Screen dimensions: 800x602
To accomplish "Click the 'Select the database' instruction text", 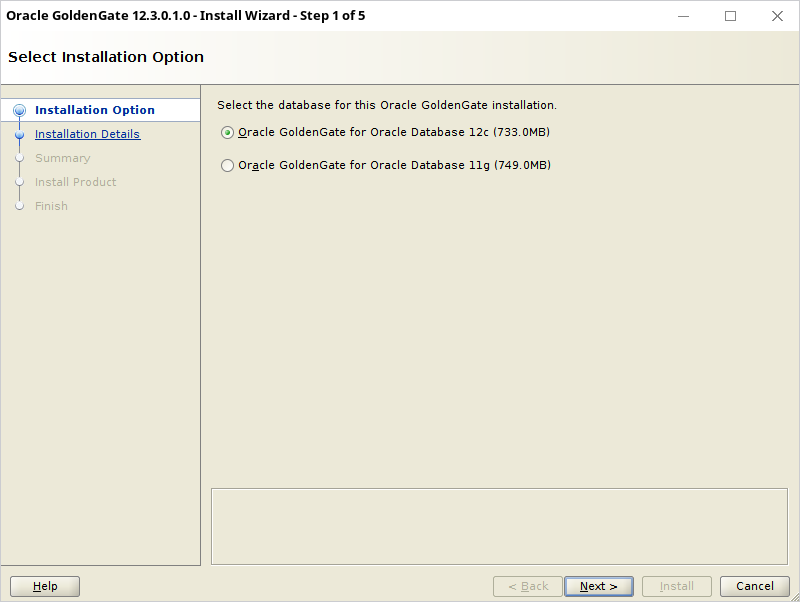I will (x=387, y=105).
